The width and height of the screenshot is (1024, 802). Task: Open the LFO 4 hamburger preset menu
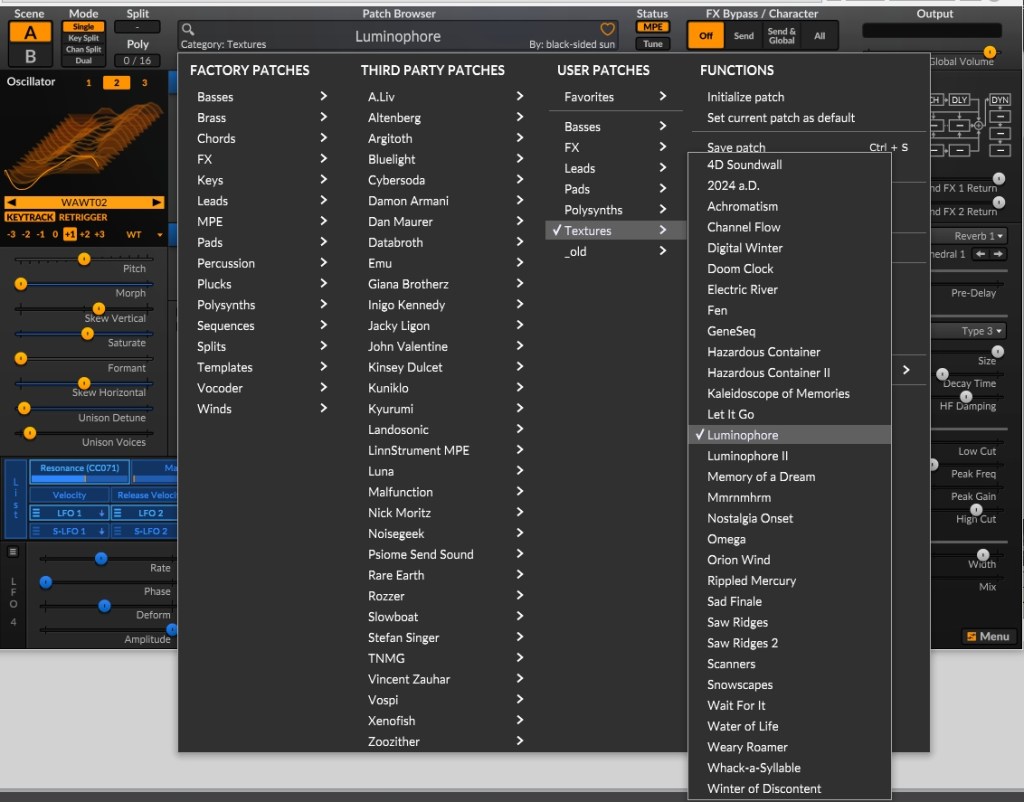(13, 551)
